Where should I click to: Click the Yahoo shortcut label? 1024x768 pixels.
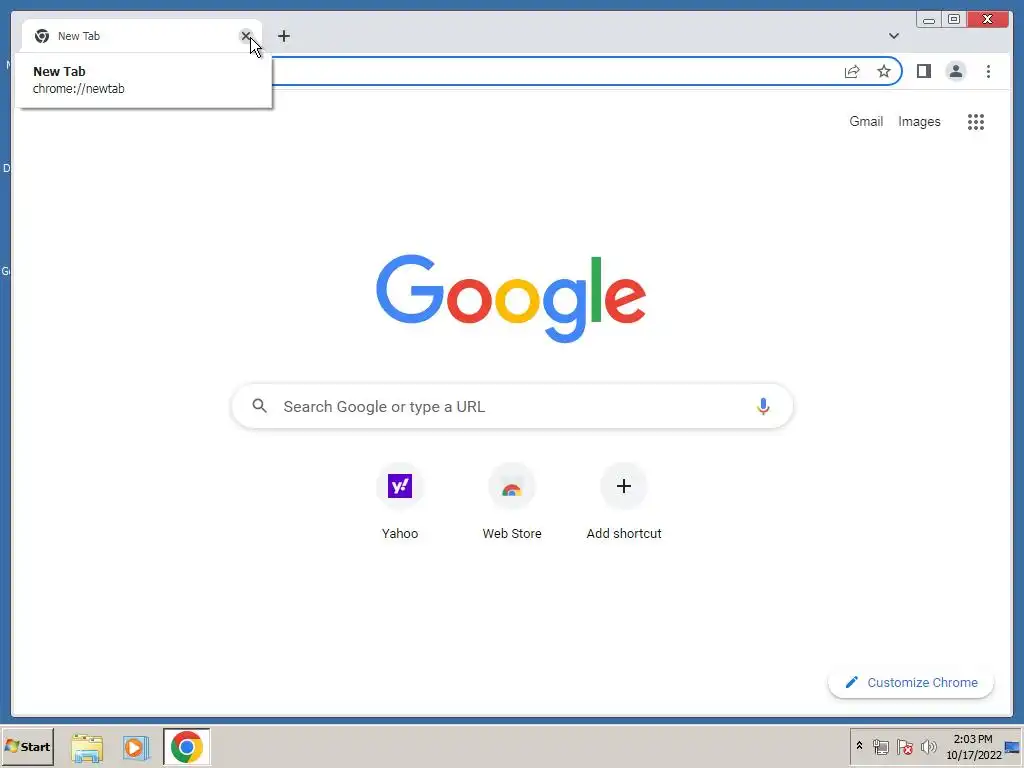click(400, 534)
